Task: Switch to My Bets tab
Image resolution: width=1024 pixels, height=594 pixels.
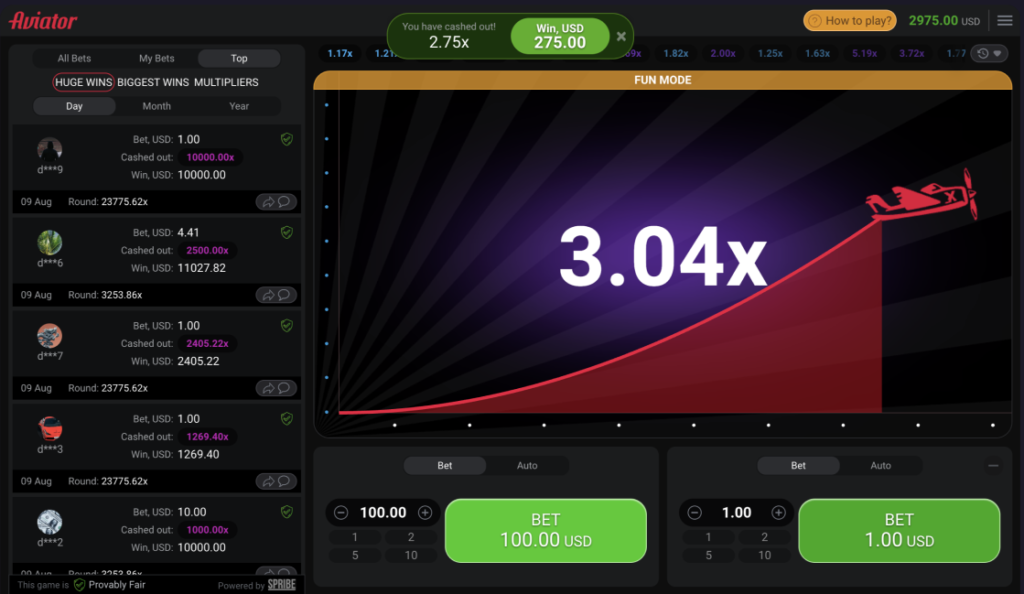Action: [x=157, y=58]
